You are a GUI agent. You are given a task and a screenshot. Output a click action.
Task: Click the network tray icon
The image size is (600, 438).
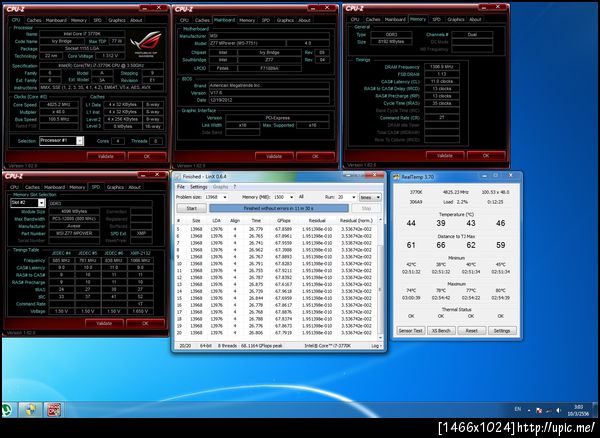tap(549, 410)
